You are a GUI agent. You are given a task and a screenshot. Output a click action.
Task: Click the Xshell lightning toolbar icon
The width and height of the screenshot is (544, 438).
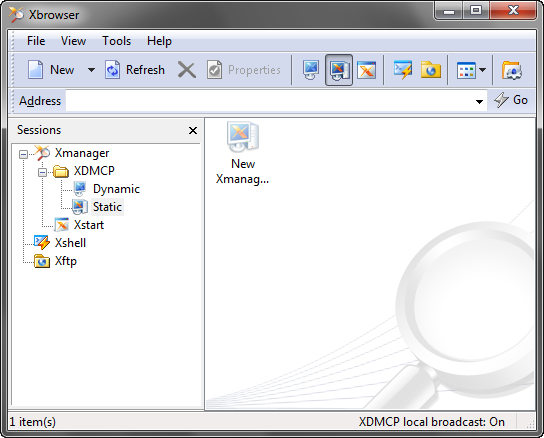[403, 69]
